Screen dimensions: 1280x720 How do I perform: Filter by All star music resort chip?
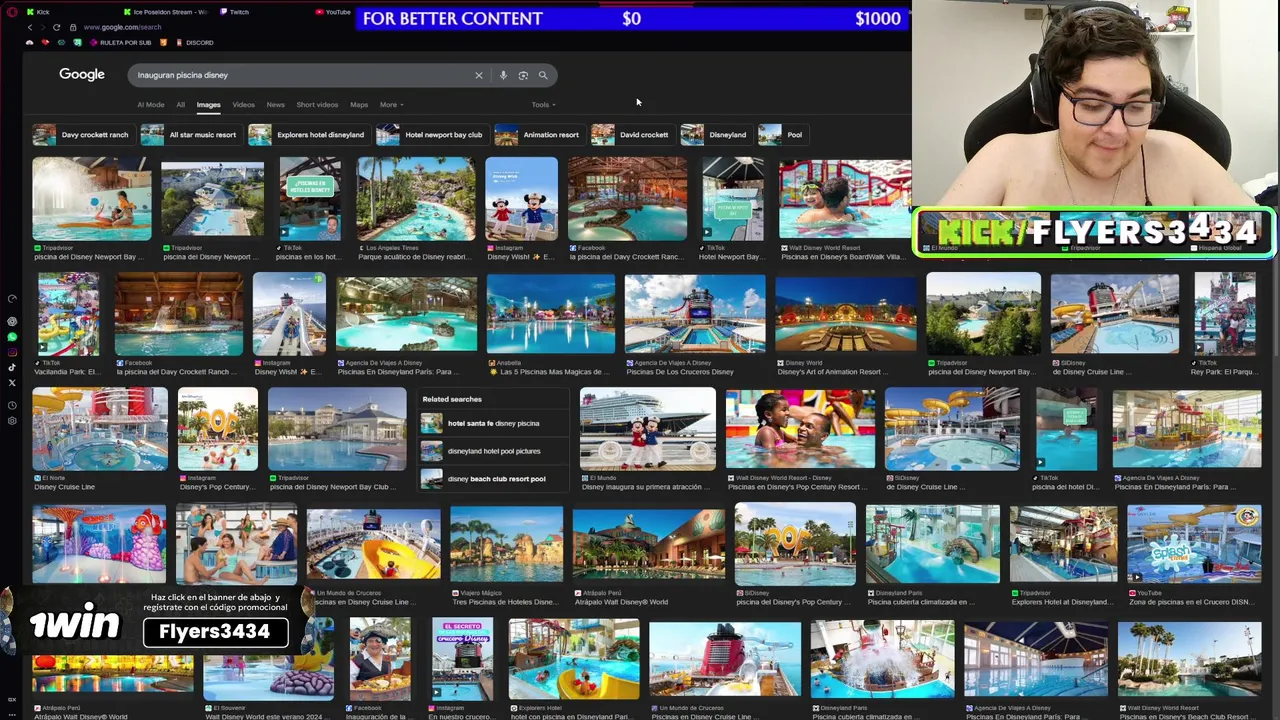pyautogui.click(x=190, y=135)
